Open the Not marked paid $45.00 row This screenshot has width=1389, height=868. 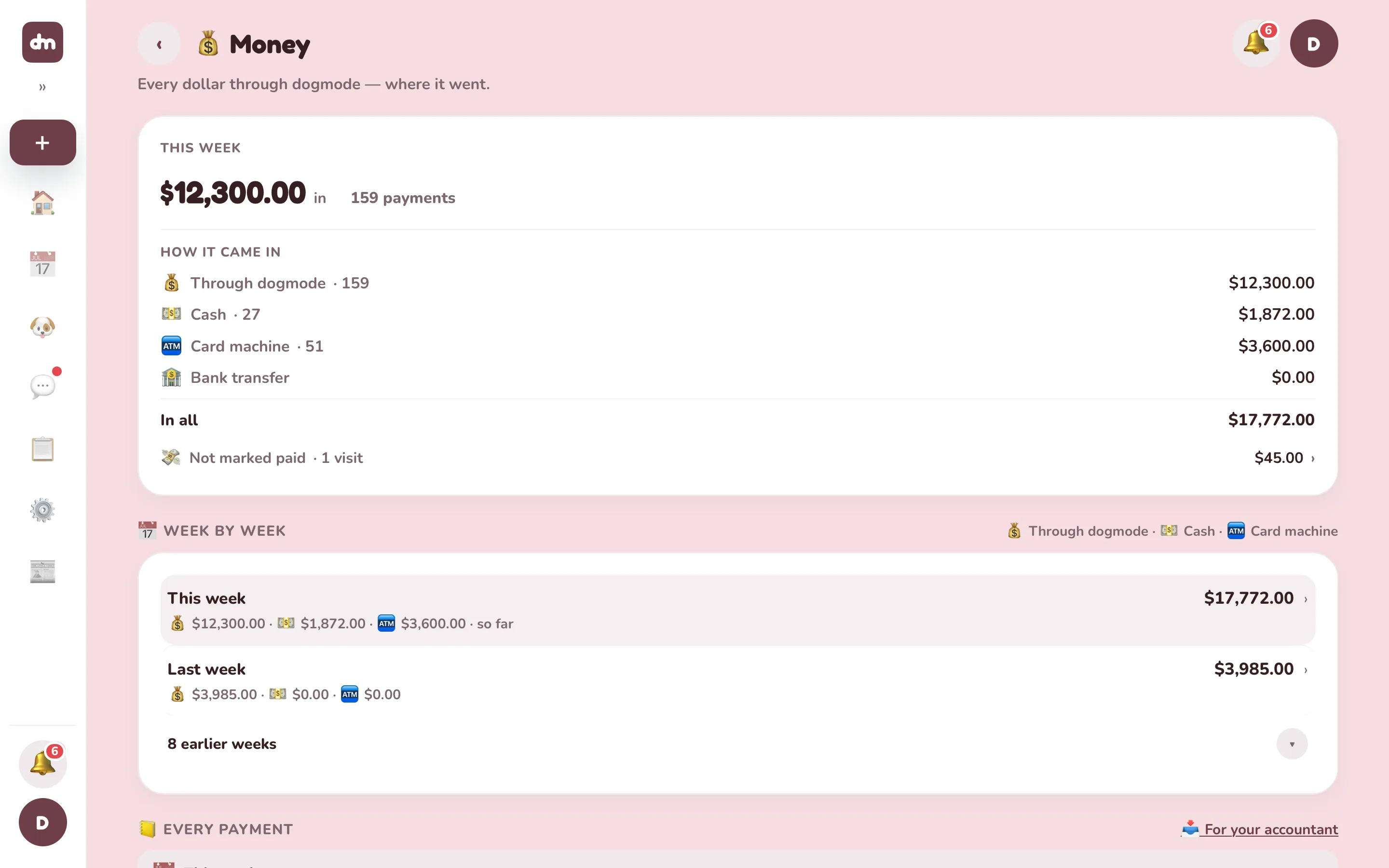click(737, 458)
